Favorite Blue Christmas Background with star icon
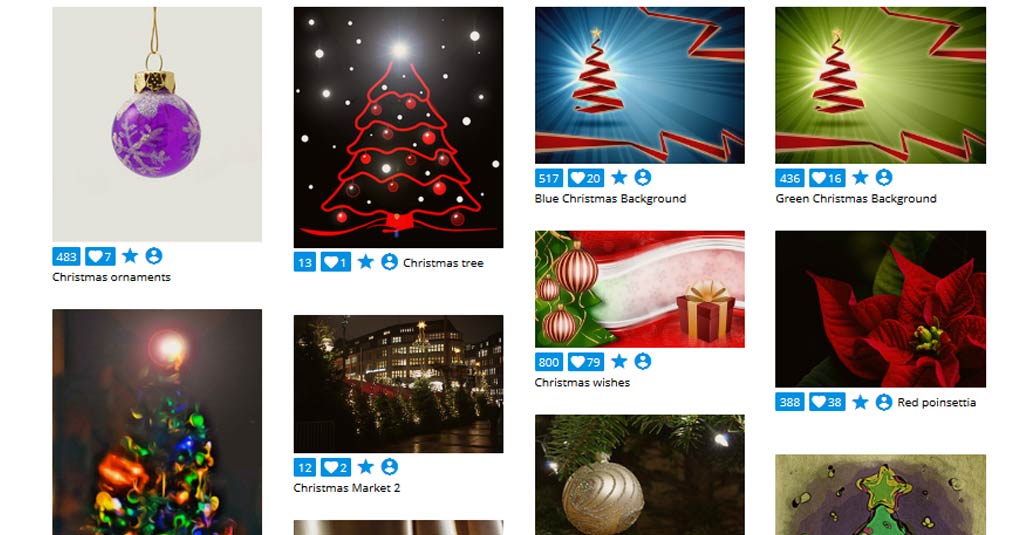The image size is (1024, 535). point(619,178)
